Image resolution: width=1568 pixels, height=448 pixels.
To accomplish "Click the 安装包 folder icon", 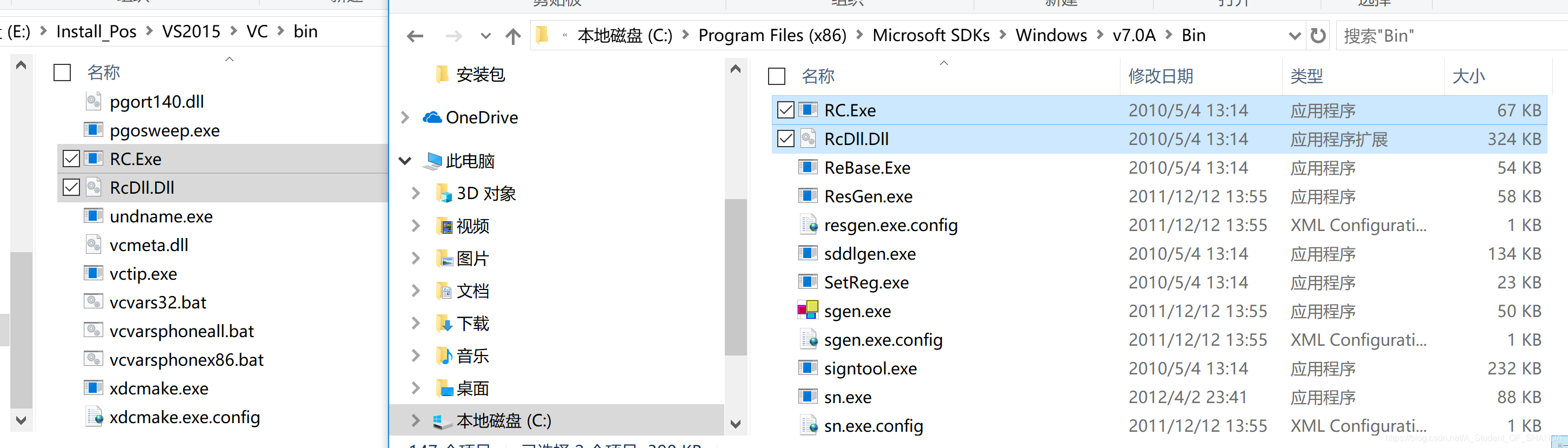I will coord(443,74).
